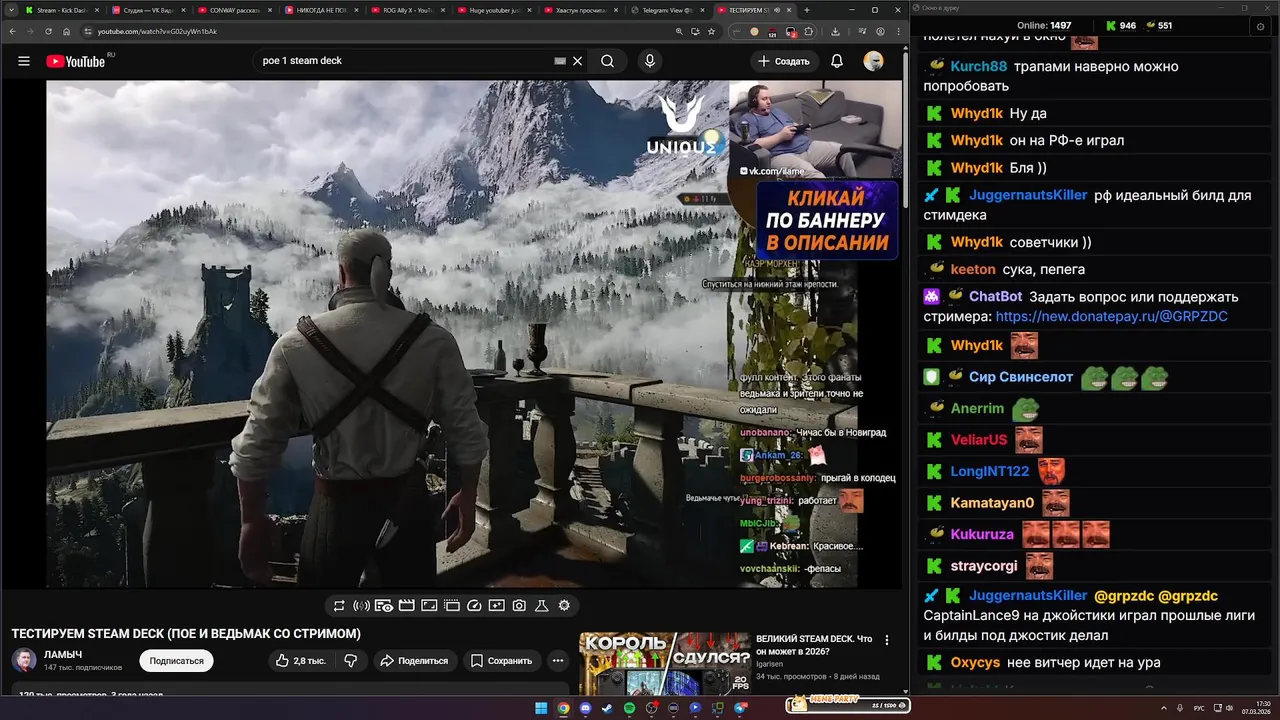The height and width of the screenshot is (720, 1280).
Task: Open more actions three-dot button under the video
Action: [x=558, y=661]
